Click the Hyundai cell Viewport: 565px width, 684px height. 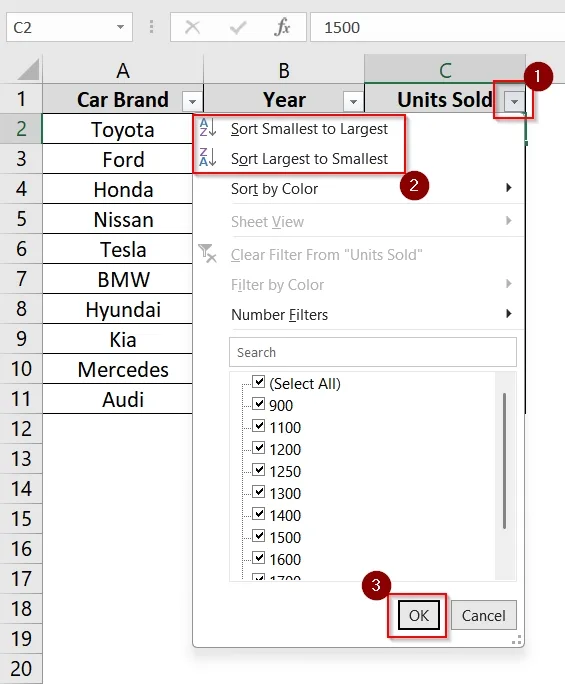pyautogui.click(x=117, y=309)
